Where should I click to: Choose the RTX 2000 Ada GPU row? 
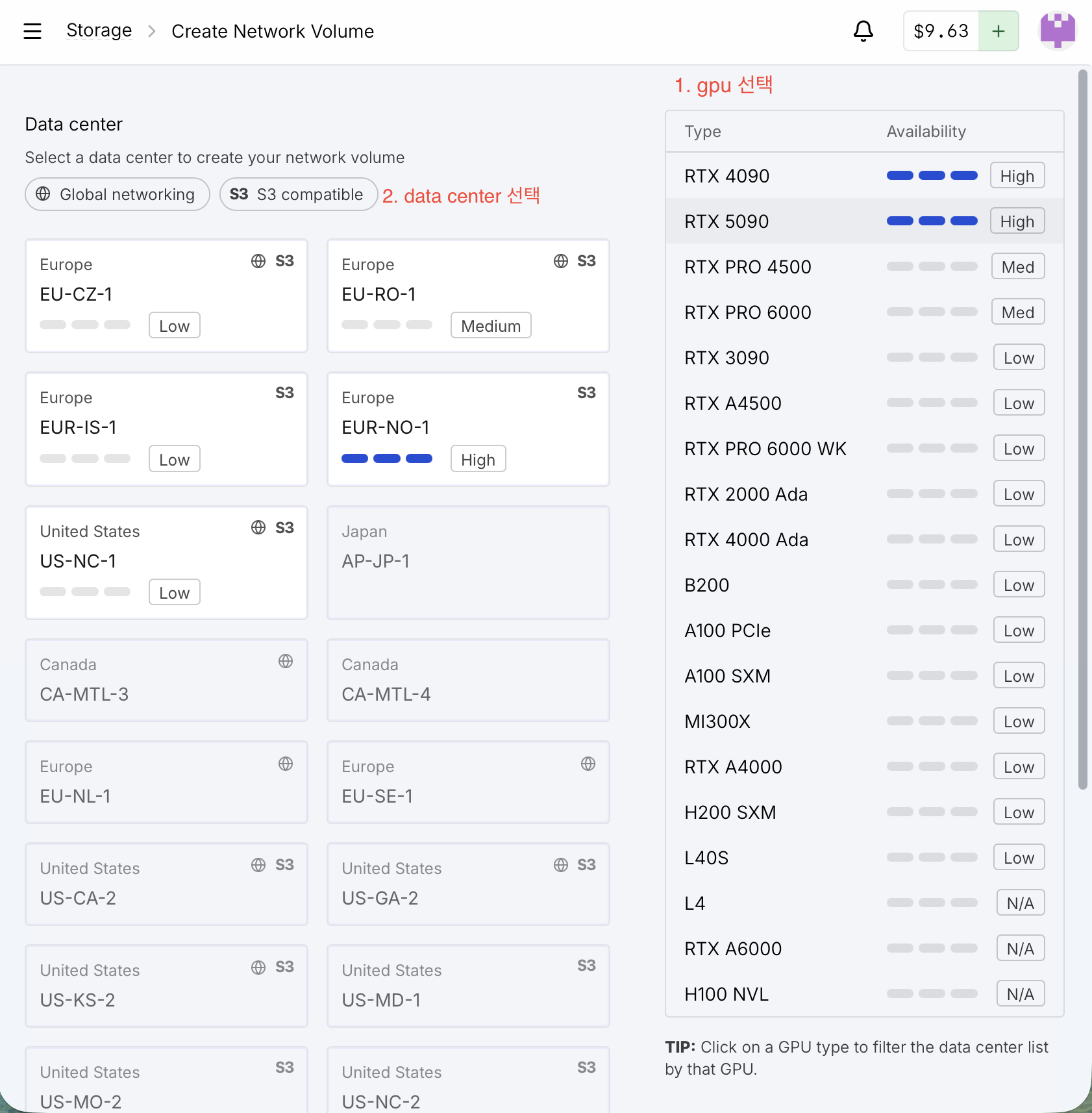865,494
